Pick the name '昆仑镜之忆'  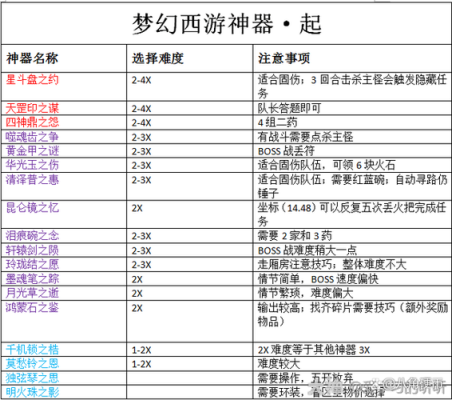pos(32,208)
